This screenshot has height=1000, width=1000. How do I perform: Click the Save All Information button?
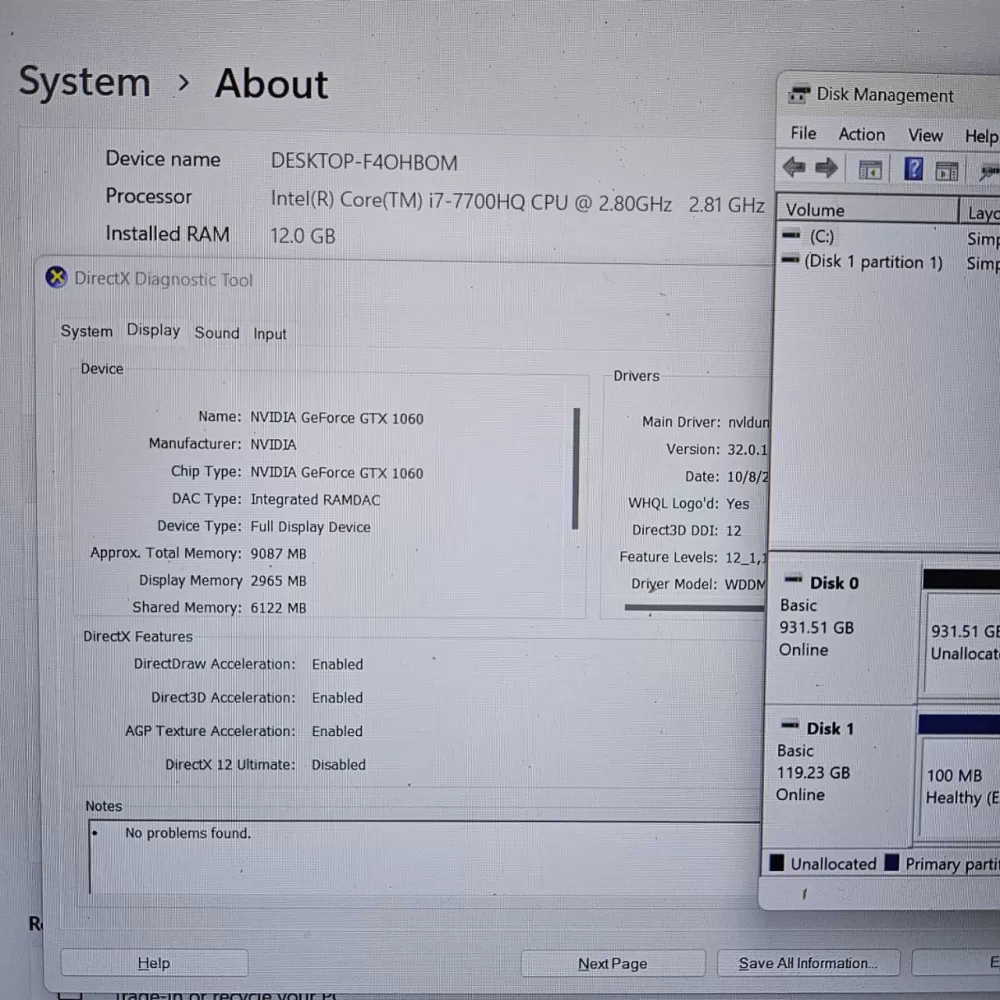pyautogui.click(x=808, y=963)
